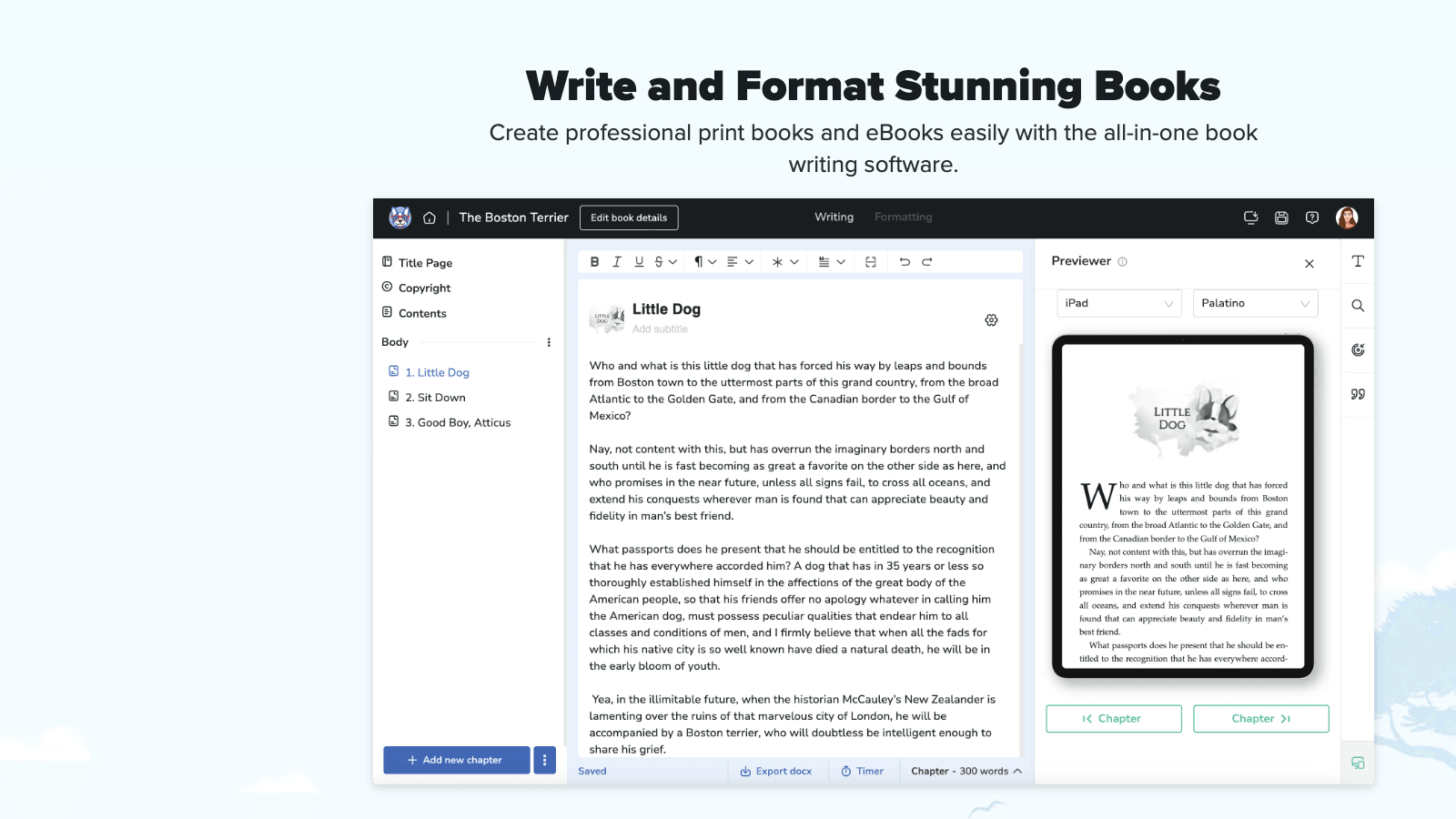1456x819 pixels.
Task: Go to the home icon
Action: pos(430,217)
